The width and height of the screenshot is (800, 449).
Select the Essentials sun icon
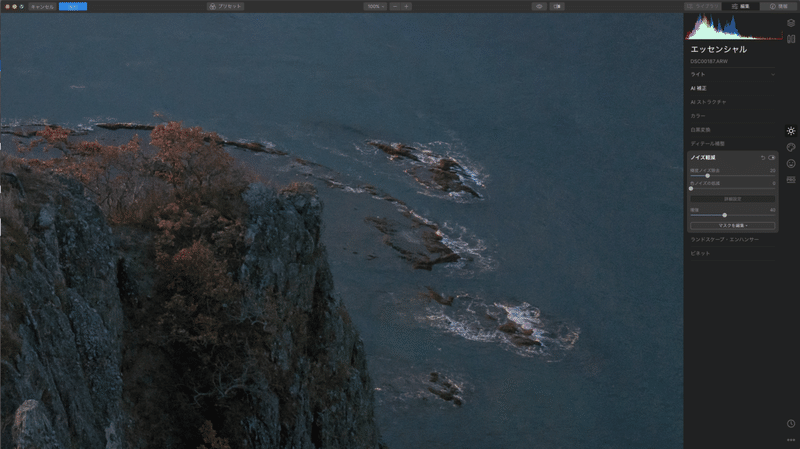point(791,131)
